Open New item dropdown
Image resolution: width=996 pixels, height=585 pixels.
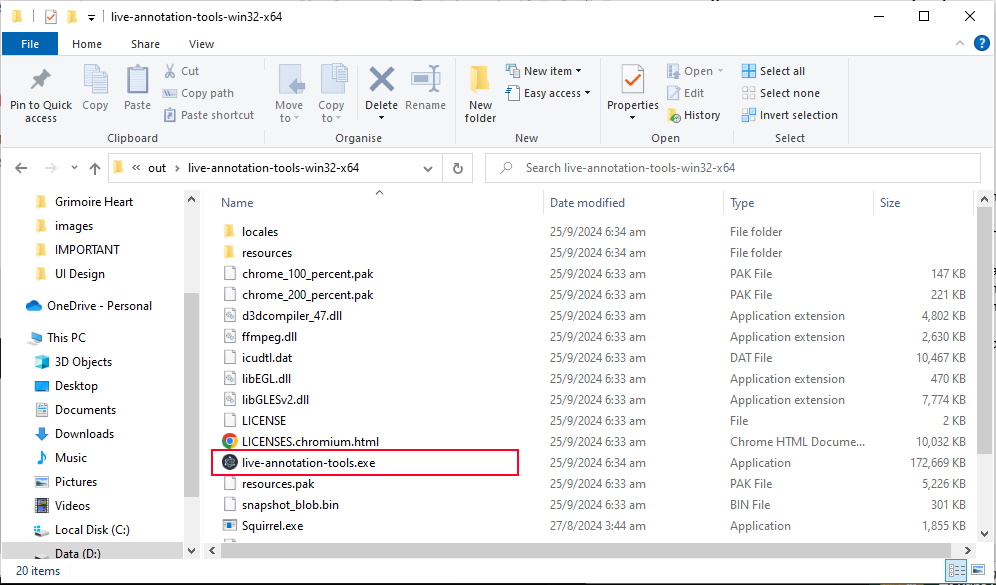[544, 71]
